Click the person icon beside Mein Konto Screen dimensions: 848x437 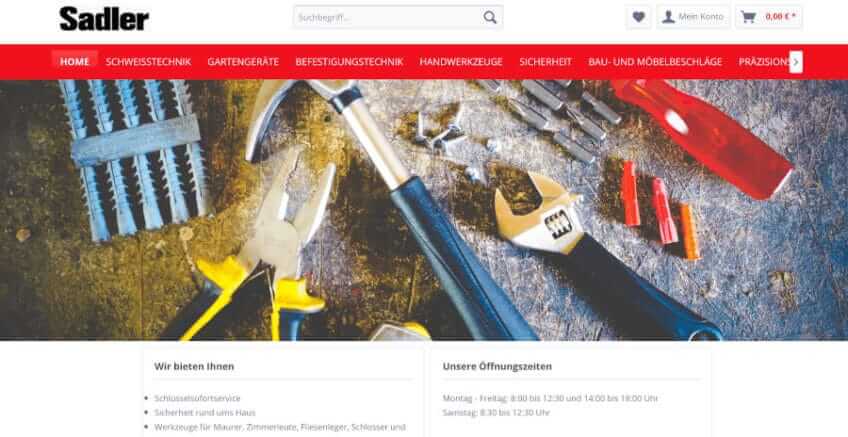(x=668, y=17)
